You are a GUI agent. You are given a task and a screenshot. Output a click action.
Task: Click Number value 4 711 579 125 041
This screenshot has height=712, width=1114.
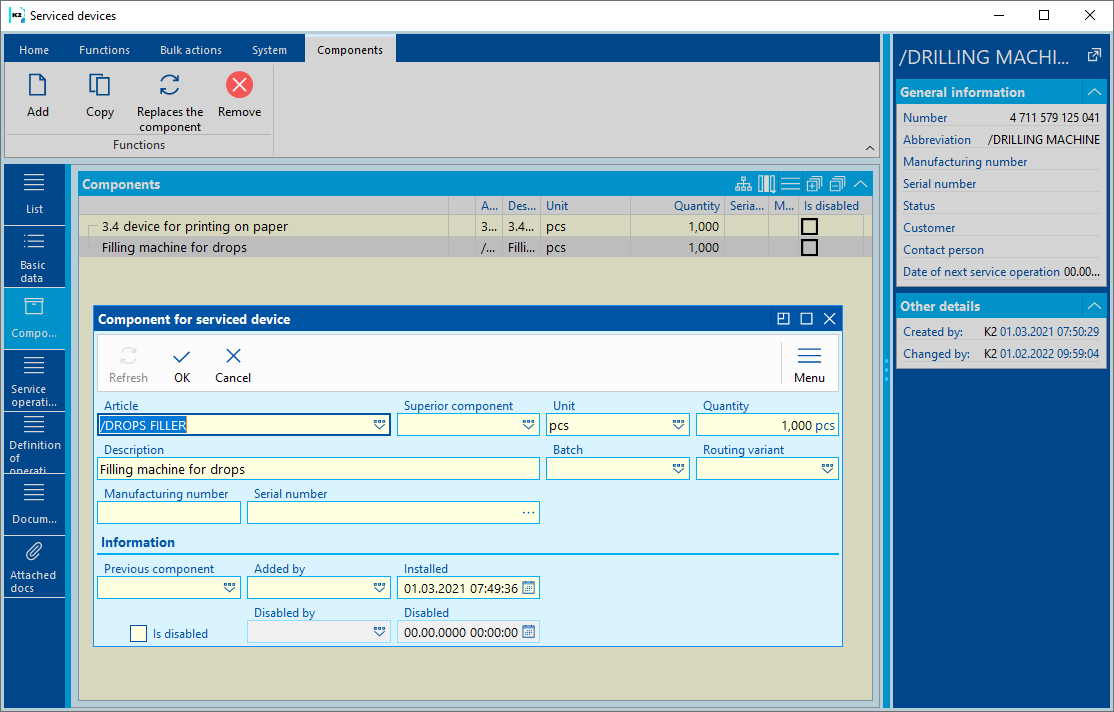tap(1054, 117)
